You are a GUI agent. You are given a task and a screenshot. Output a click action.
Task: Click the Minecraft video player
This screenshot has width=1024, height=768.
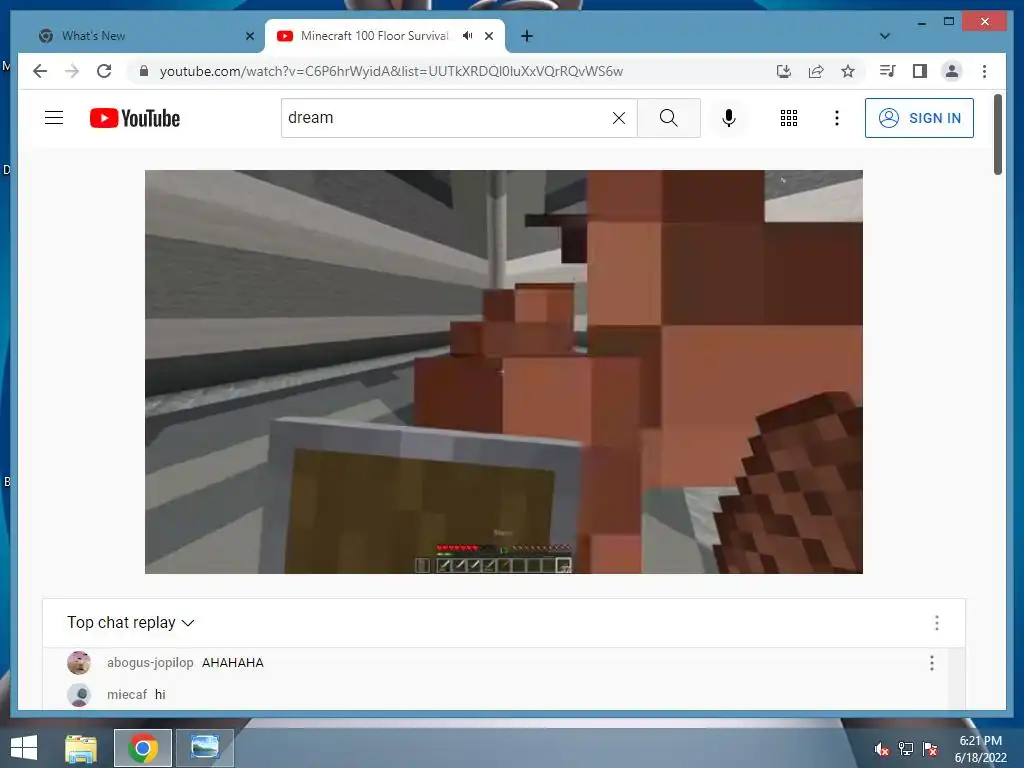[x=504, y=372]
